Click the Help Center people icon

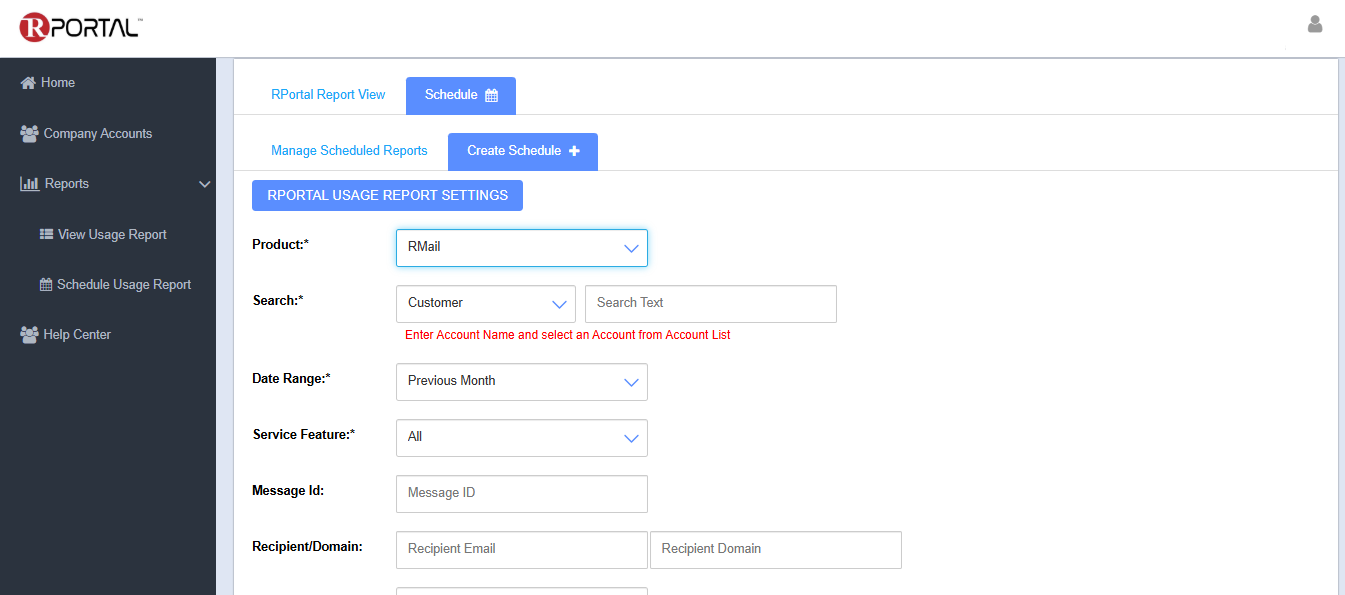29,335
